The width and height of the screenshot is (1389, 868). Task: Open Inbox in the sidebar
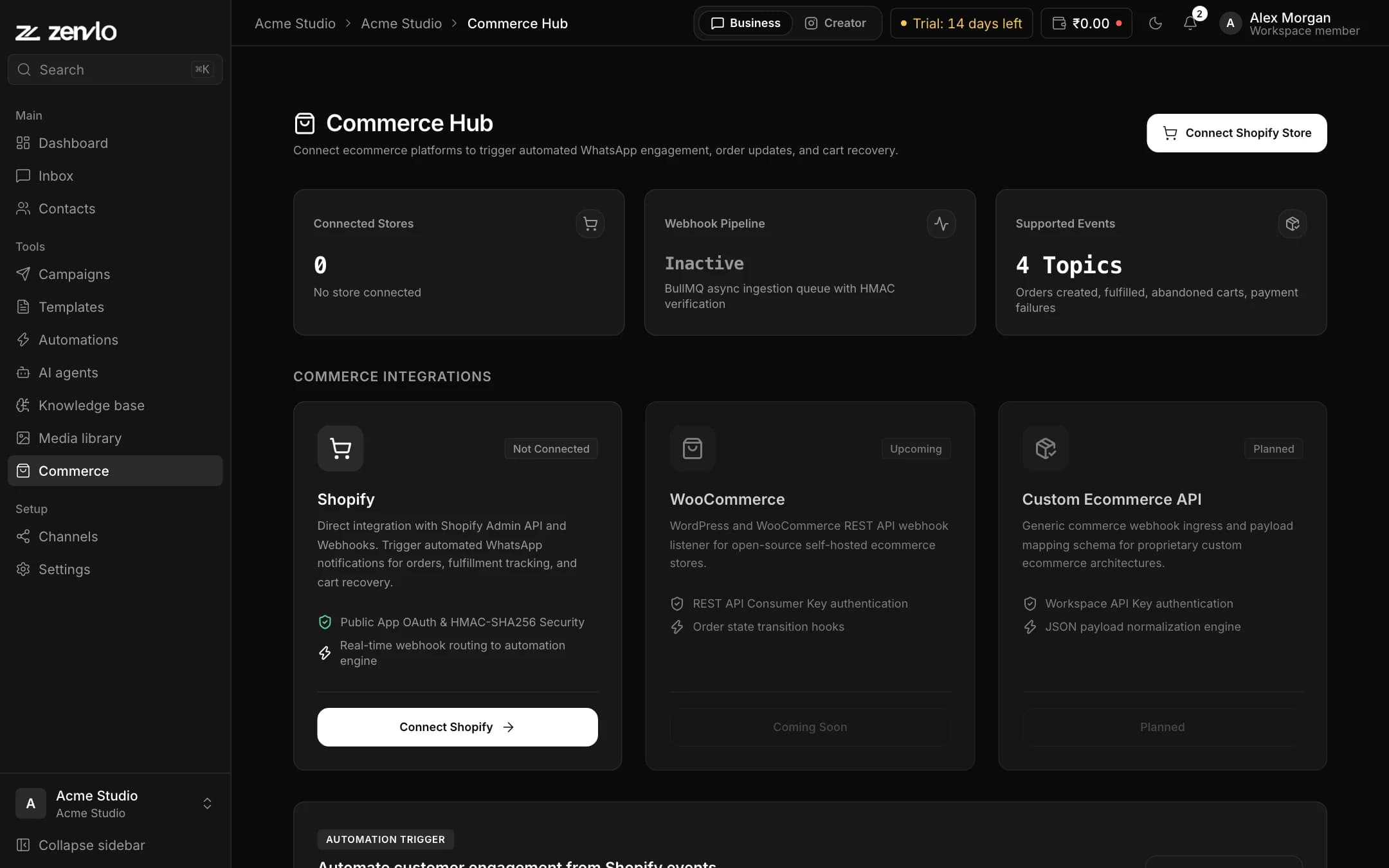pos(115,176)
